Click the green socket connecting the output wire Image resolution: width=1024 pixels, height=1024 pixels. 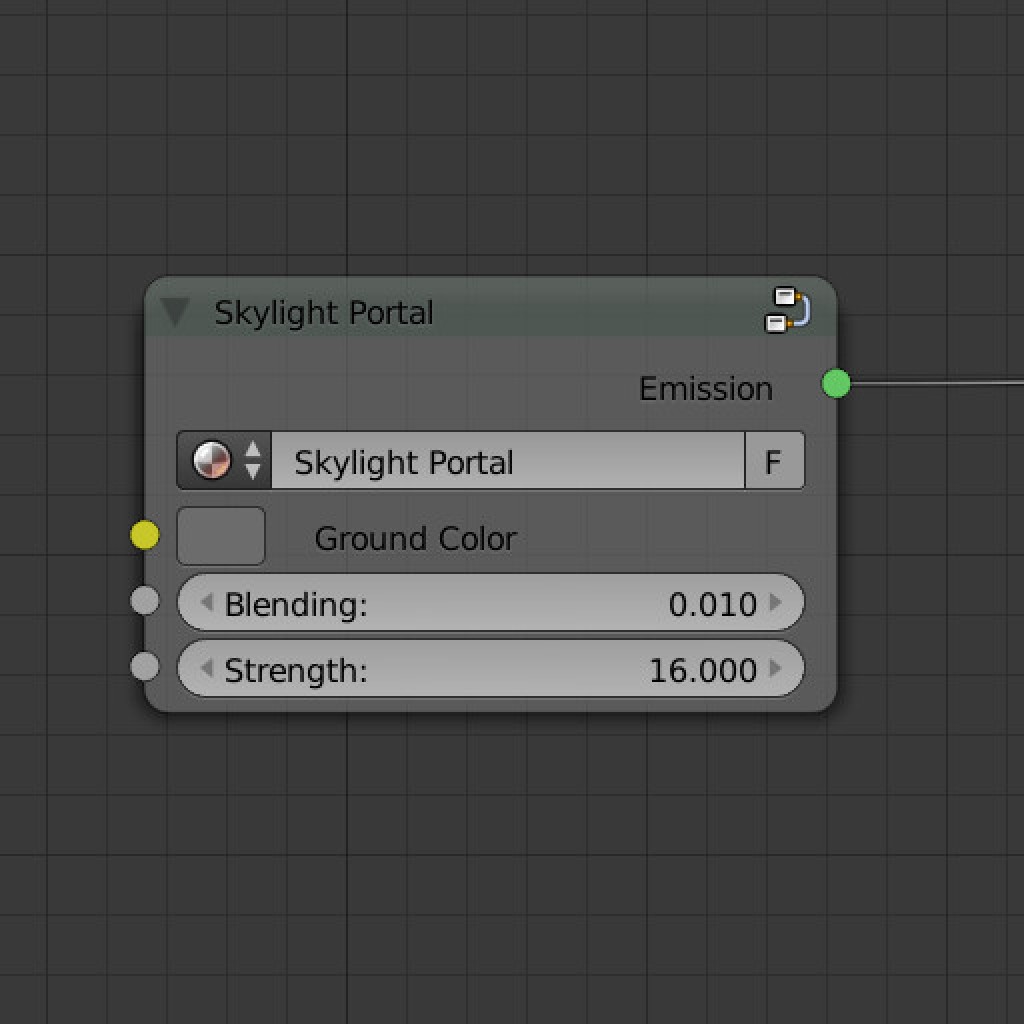836,384
